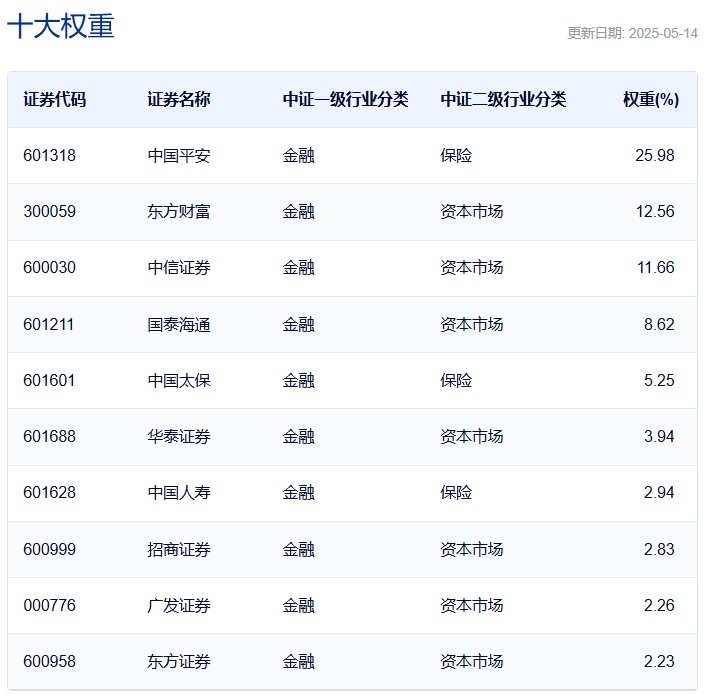
Task: Select stock code 601601
Action: (49, 381)
